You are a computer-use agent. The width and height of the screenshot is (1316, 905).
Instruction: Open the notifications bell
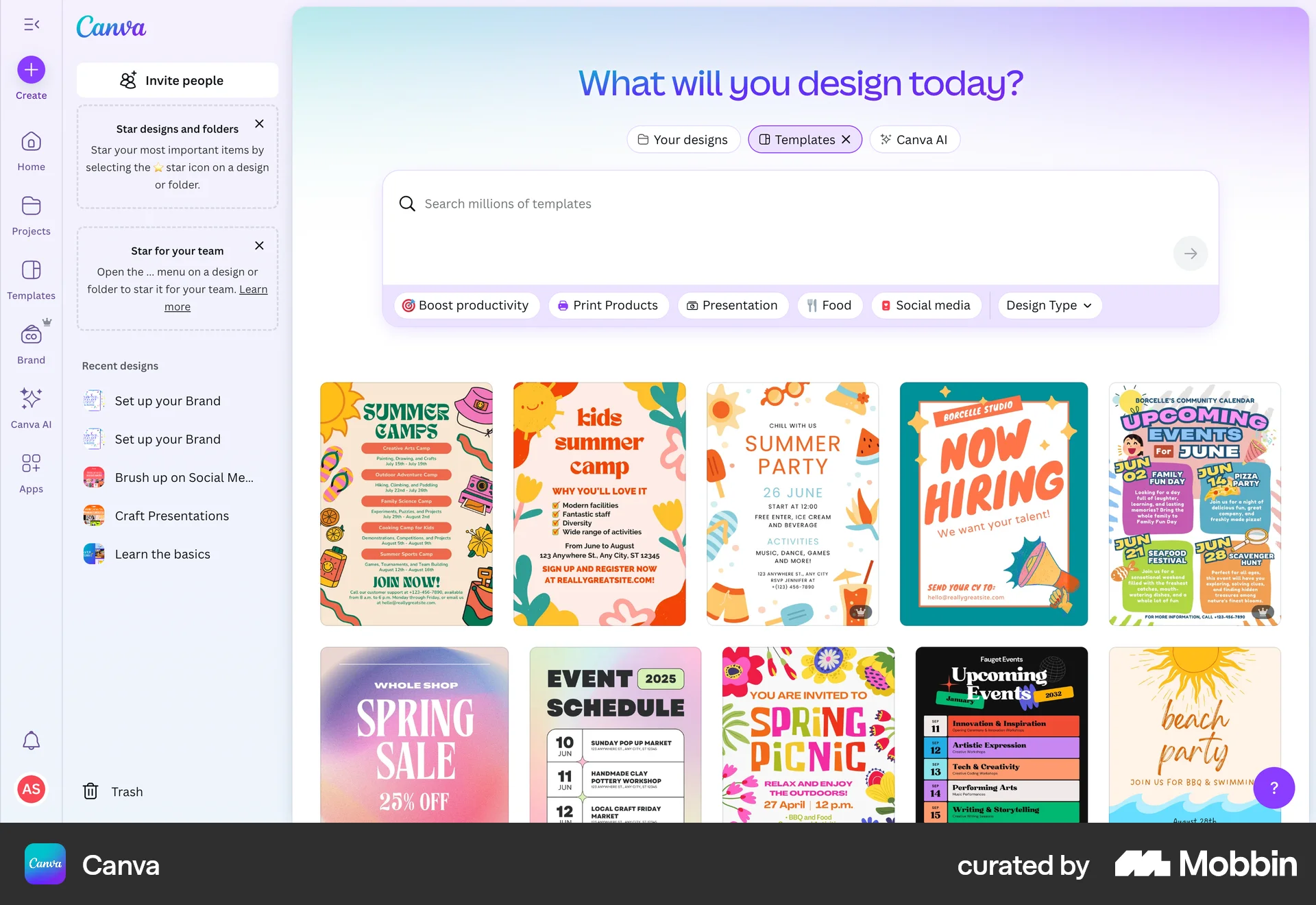tap(30, 740)
